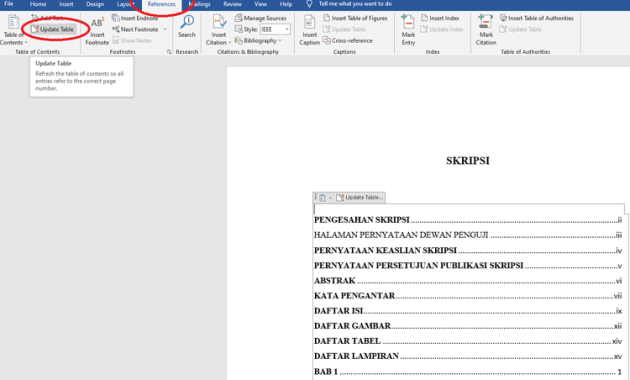Open the File menu
The width and height of the screenshot is (630, 380).
(x=9, y=4)
